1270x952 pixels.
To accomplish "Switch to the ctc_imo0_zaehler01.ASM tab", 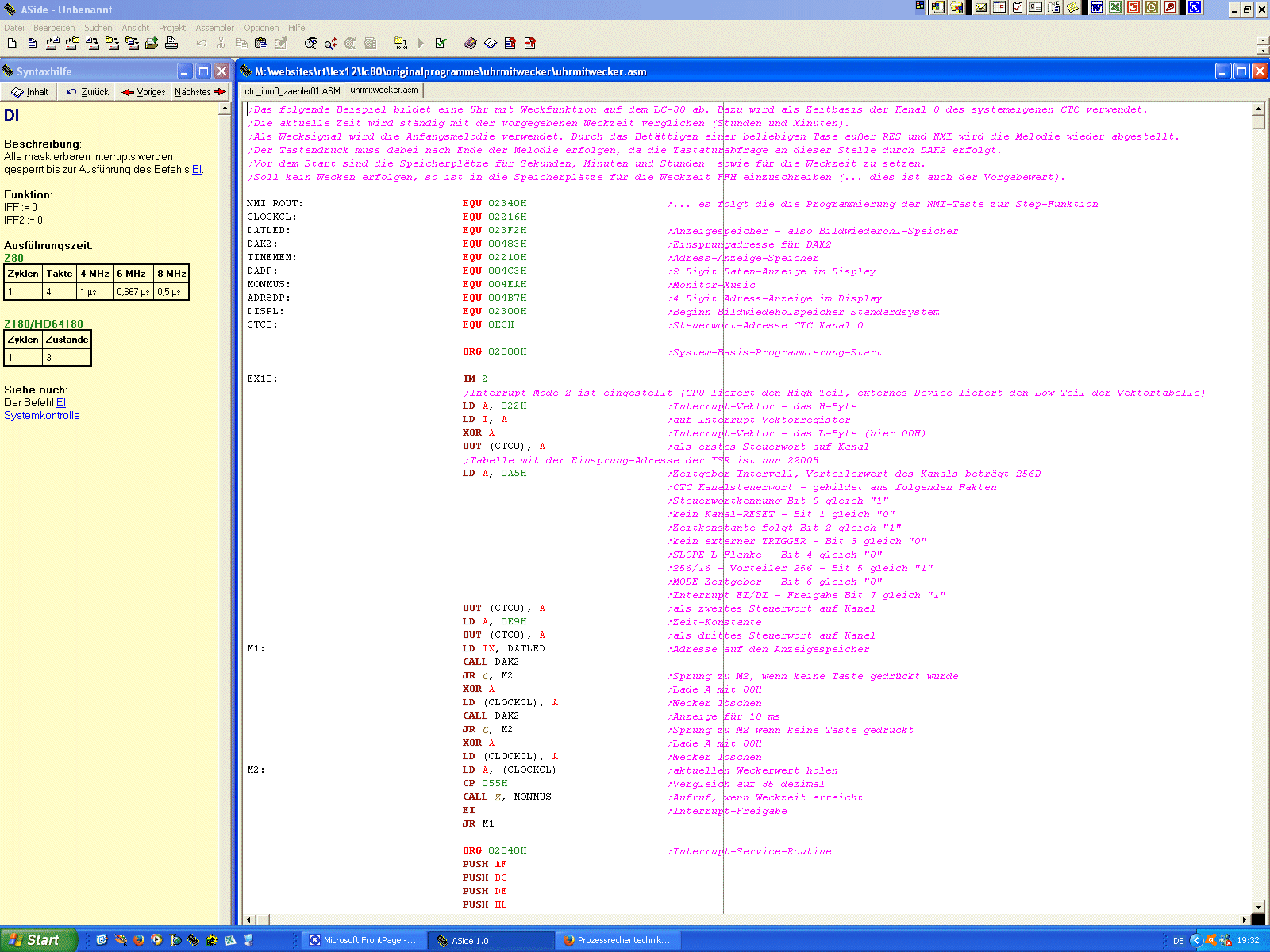I will (x=292, y=91).
